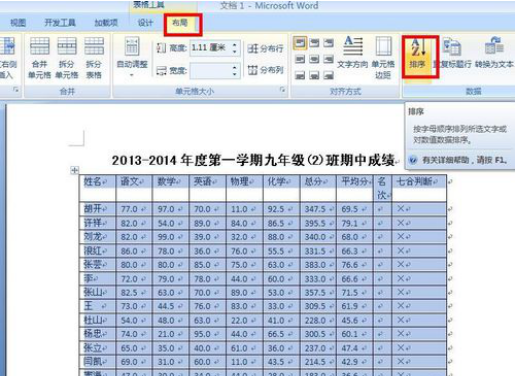Click the width spinner arrows

click(x=235, y=70)
